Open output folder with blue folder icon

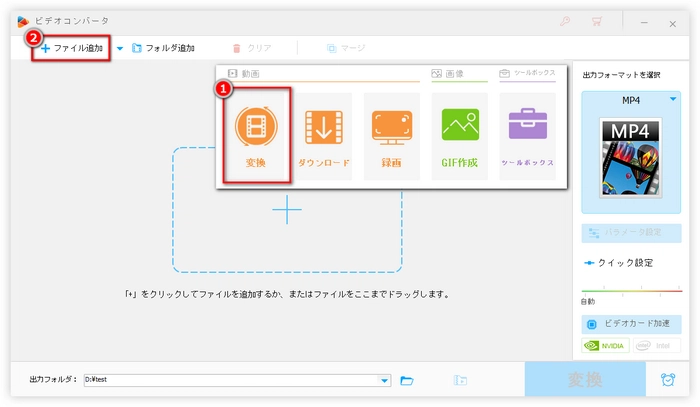[x=407, y=380]
